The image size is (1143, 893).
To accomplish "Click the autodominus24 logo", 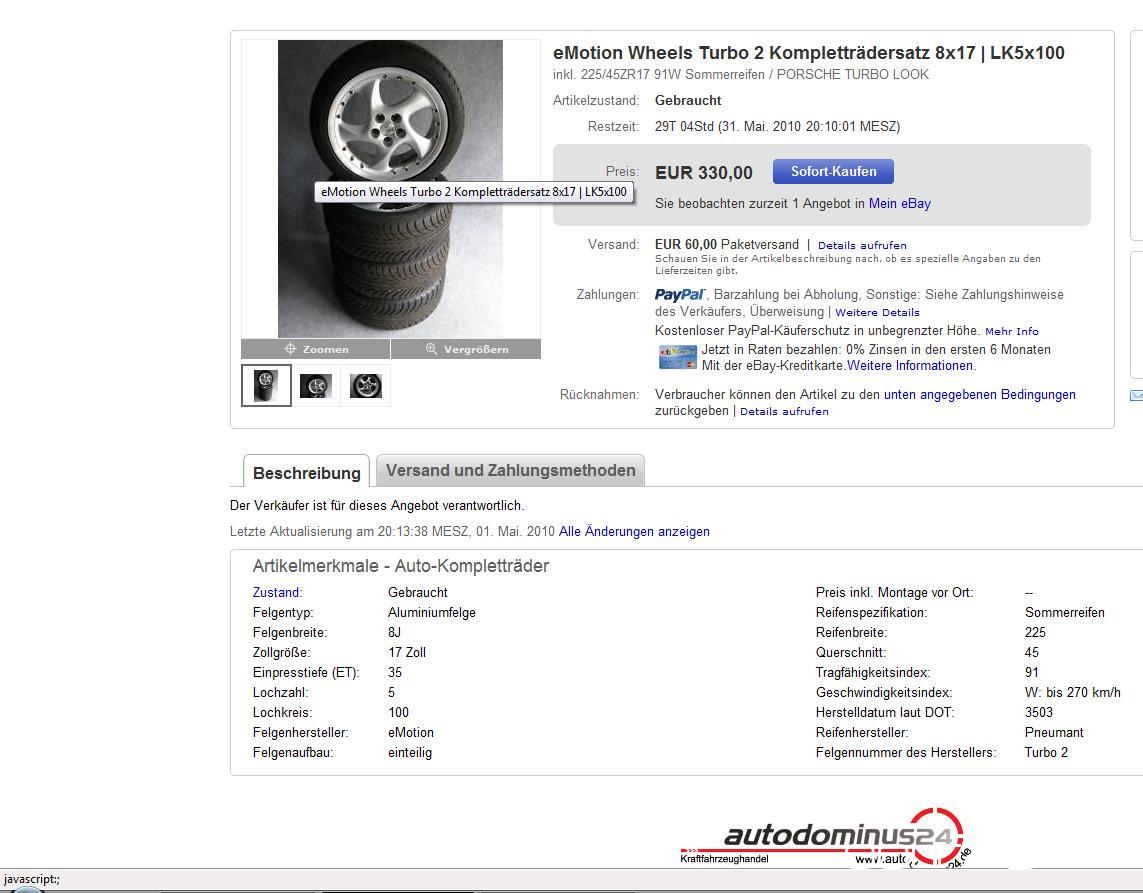I will [x=825, y=837].
